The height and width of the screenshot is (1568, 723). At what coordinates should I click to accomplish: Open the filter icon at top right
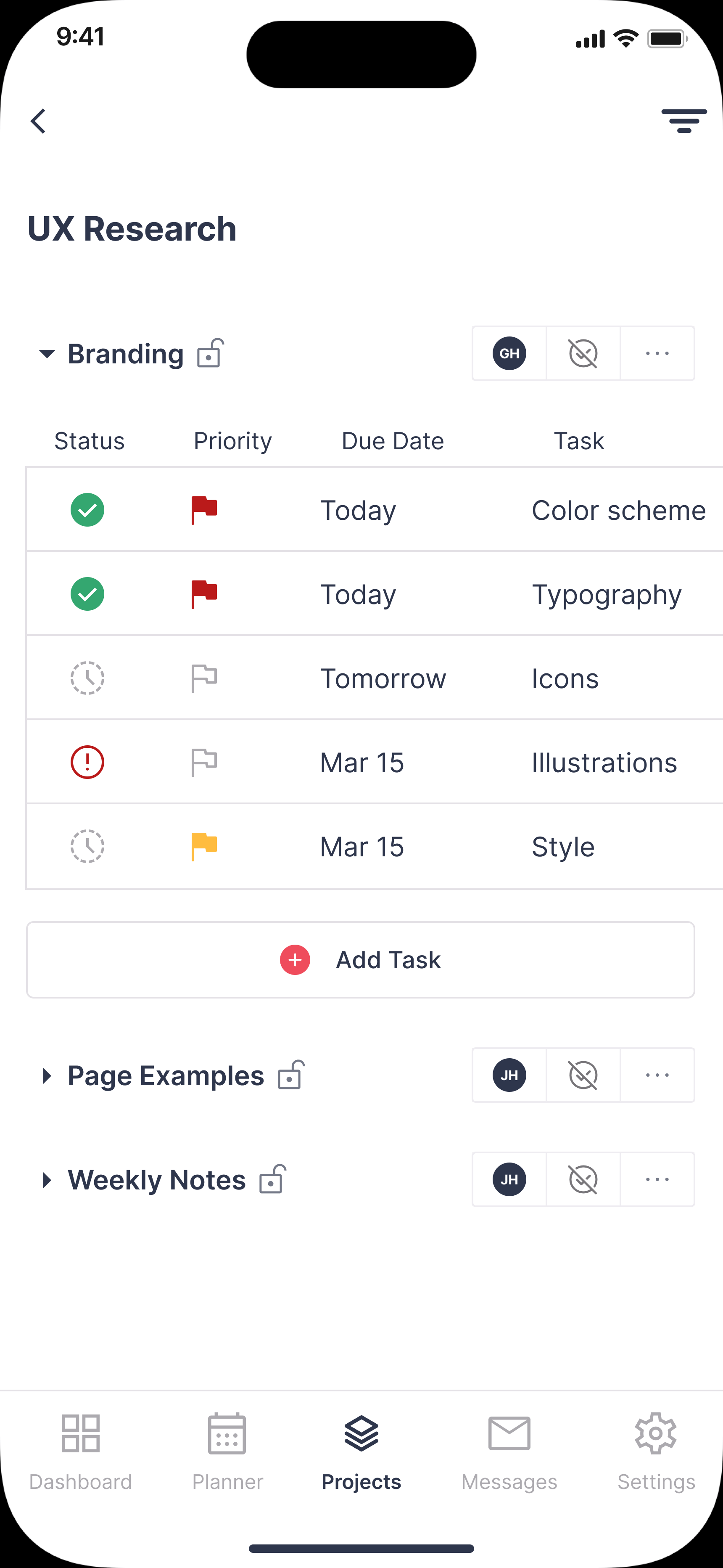(x=683, y=121)
